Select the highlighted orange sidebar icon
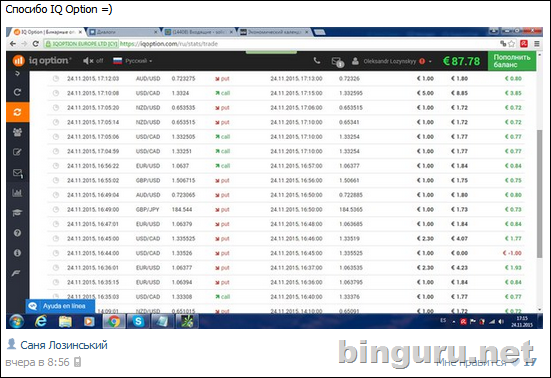This screenshot has height=378, width=551. point(18,112)
